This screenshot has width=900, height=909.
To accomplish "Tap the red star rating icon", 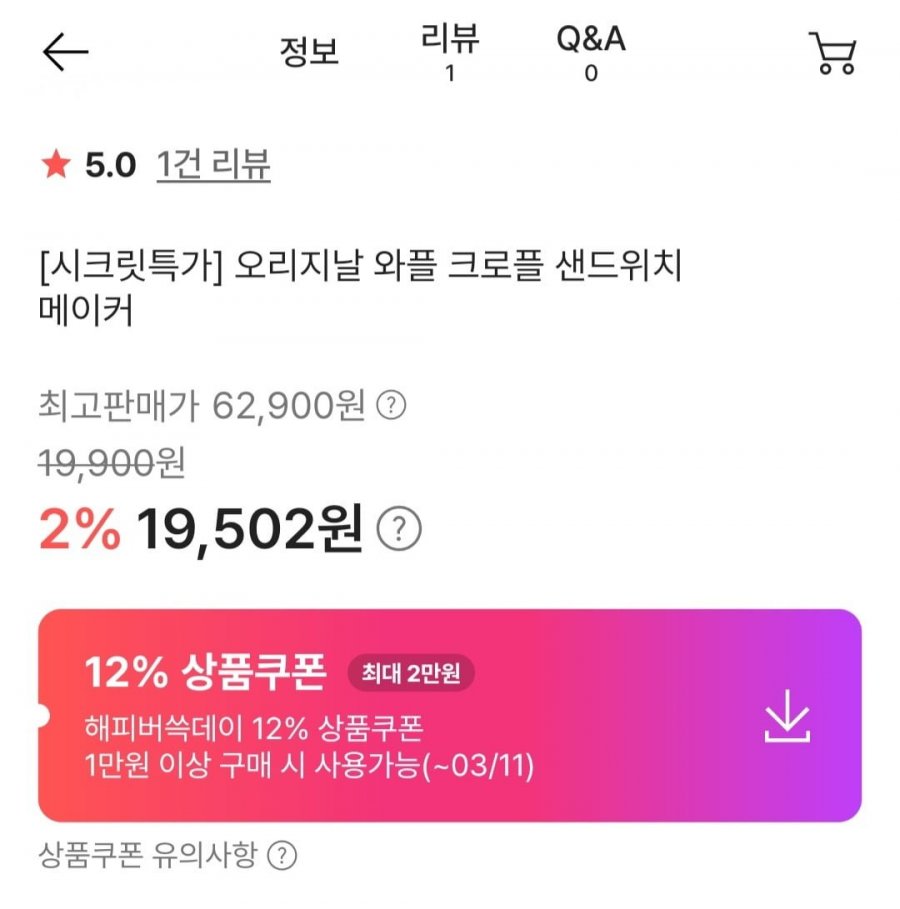I will click(56, 166).
